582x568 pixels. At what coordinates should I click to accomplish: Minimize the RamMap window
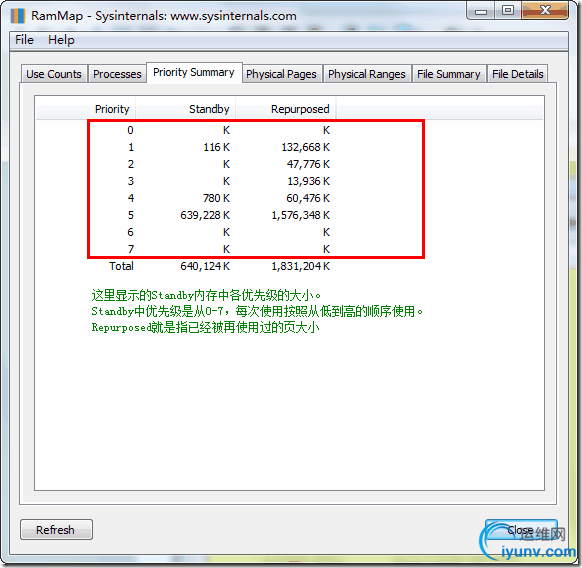481,12
